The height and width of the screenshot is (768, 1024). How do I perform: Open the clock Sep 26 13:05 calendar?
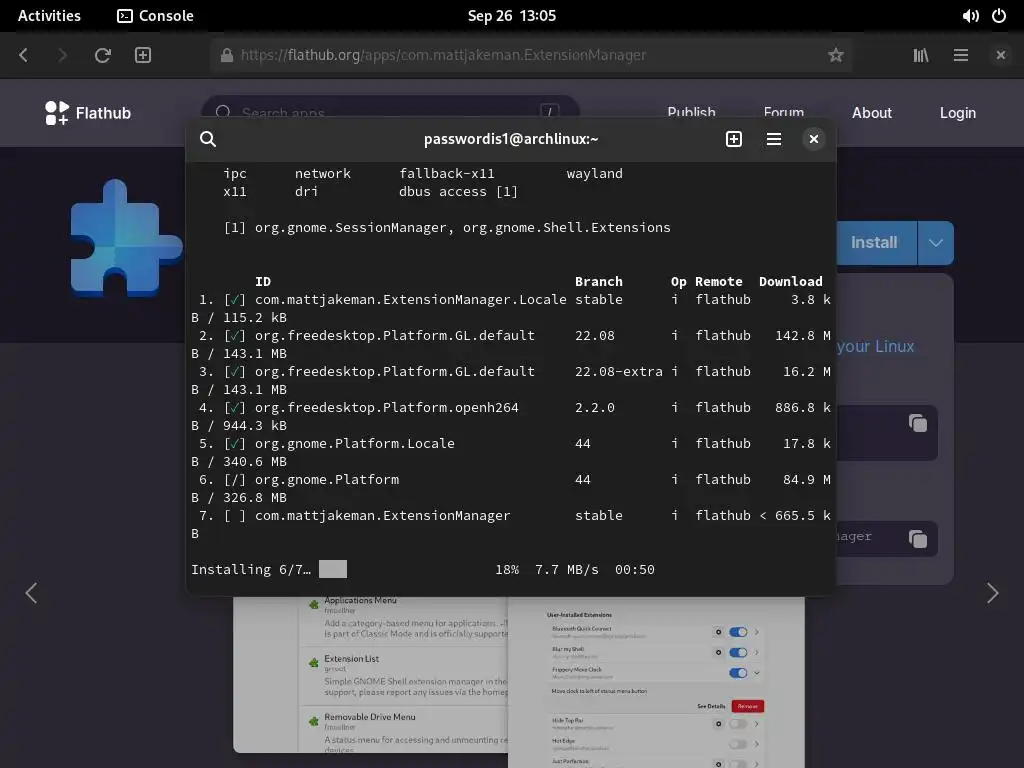(x=511, y=16)
